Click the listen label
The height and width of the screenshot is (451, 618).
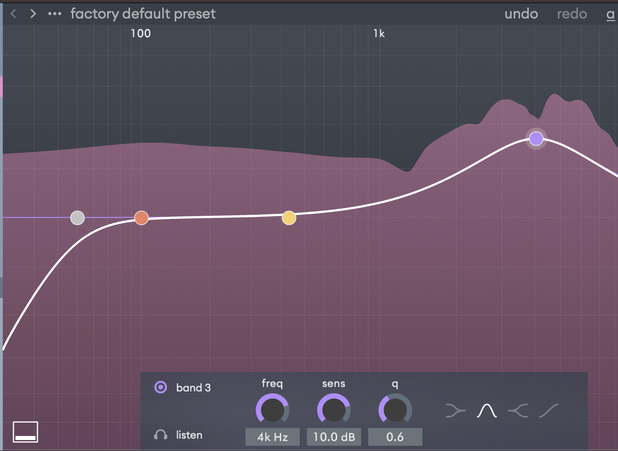(x=189, y=435)
